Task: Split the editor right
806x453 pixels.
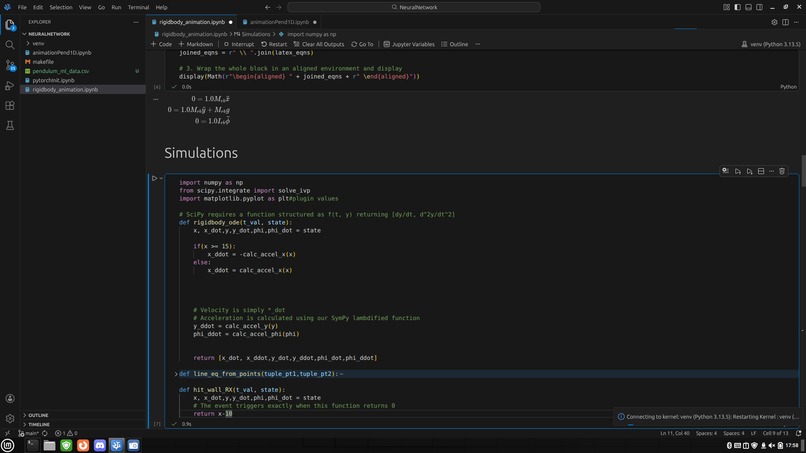Action: point(785,22)
